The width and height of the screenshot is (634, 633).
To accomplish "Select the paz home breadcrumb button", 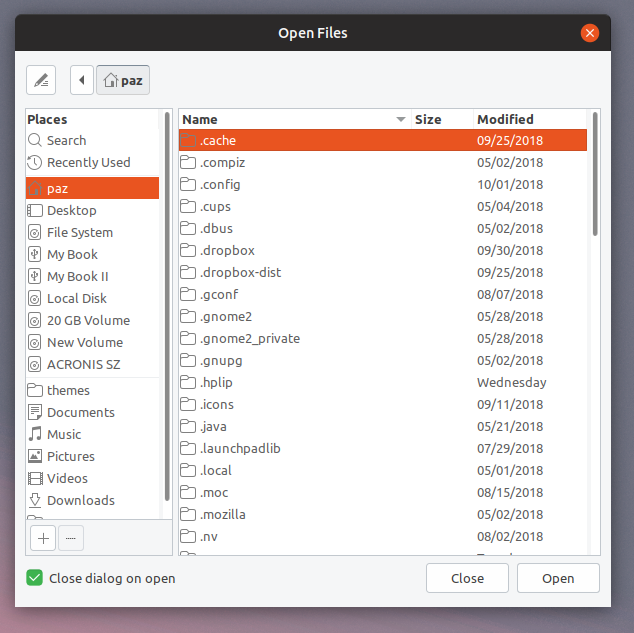I will point(123,80).
